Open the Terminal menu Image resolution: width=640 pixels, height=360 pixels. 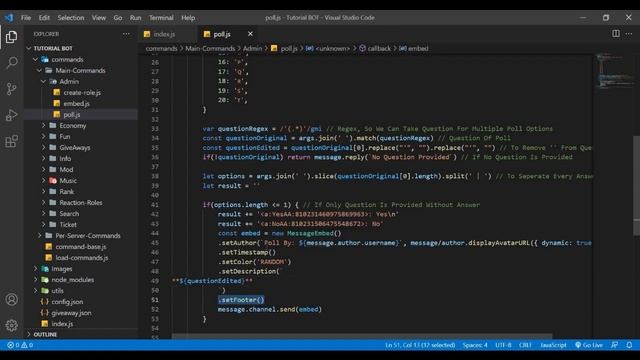pos(161,18)
